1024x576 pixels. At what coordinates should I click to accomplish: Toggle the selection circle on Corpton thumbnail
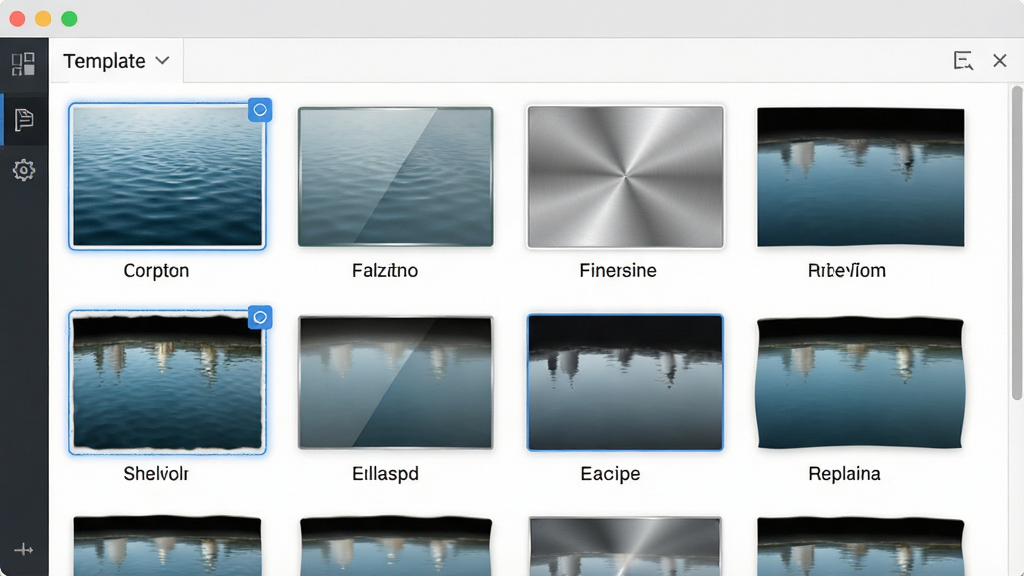click(x=260, y=110)
